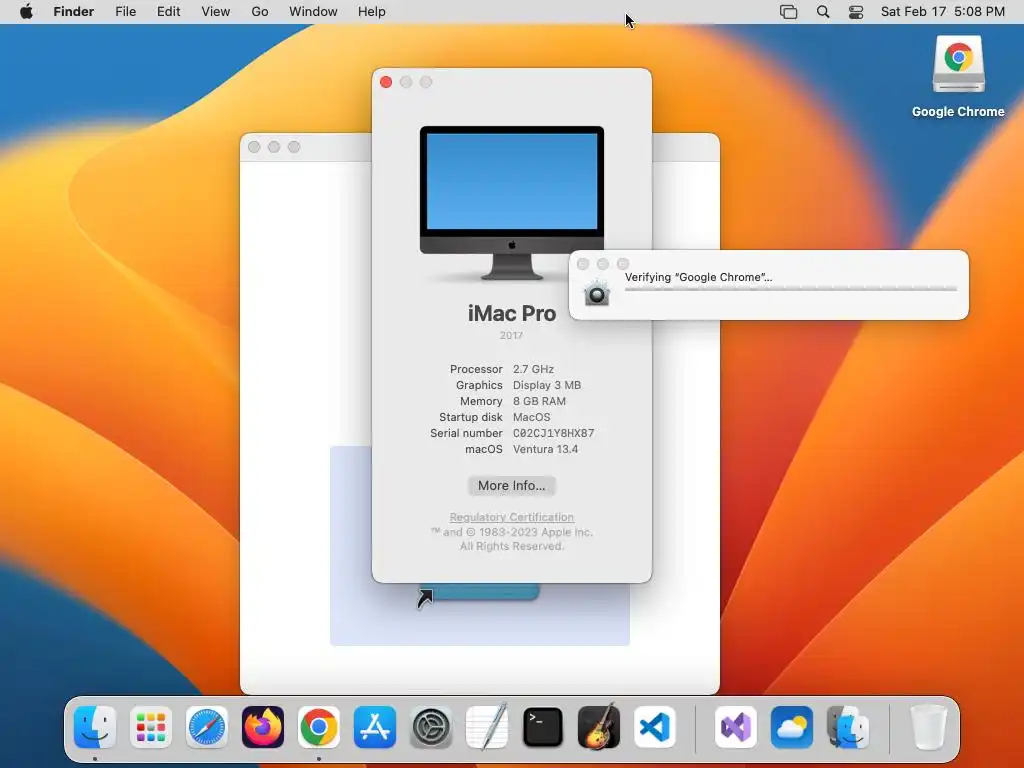Select the Google Chrome disk on desktop
The width and height of the screenshot is (1024, 768).
pos(958,65)
